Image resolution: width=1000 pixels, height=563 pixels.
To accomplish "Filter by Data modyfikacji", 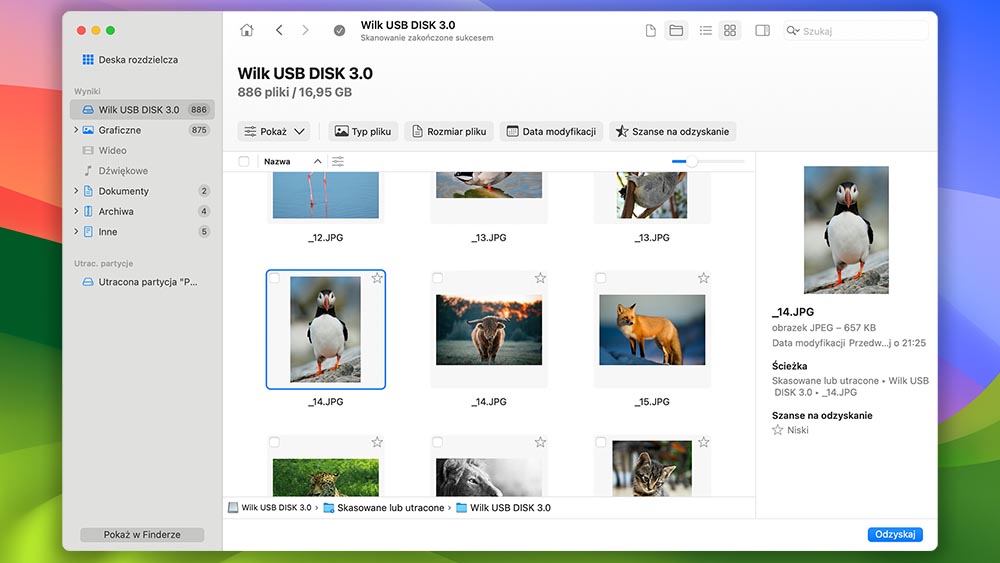I will click(552, 131).
